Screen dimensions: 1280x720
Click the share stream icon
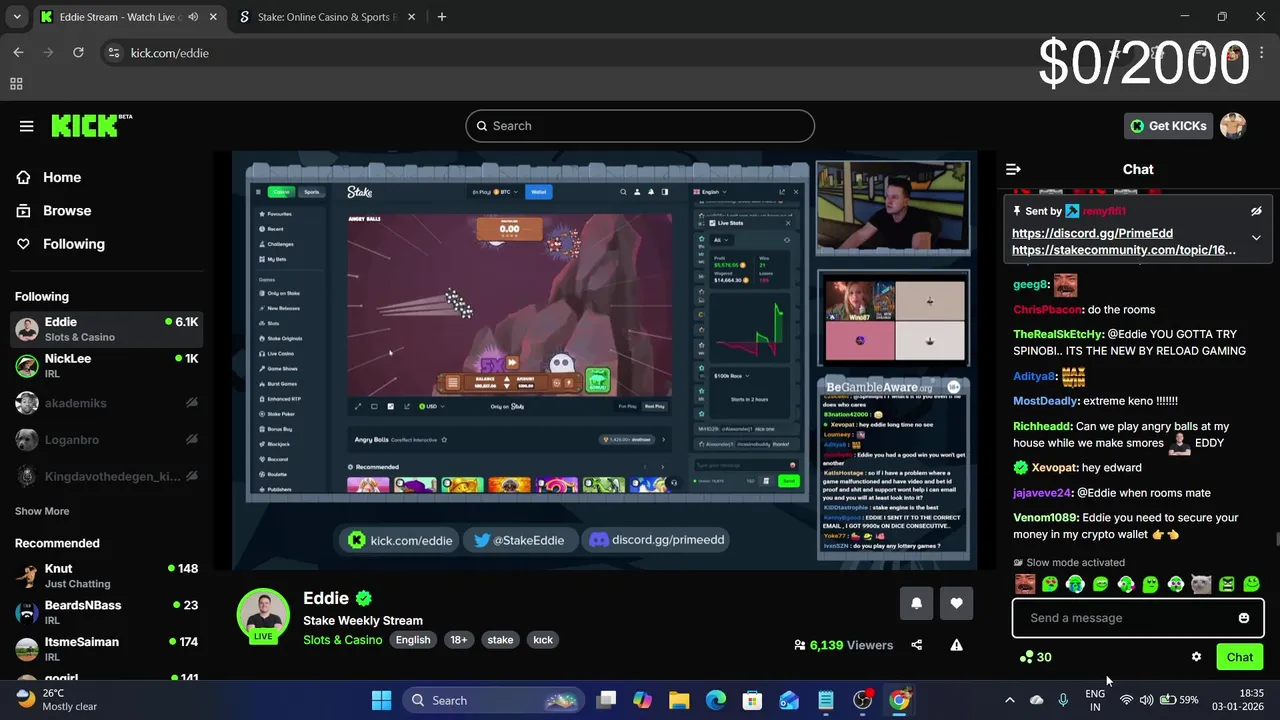[x=917, y=645]
